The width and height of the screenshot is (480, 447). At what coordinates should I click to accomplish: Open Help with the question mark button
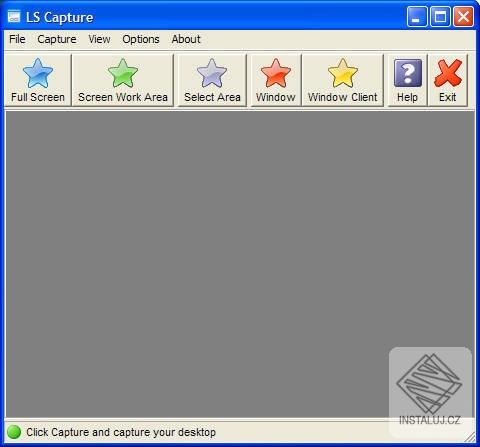[407, 80]
